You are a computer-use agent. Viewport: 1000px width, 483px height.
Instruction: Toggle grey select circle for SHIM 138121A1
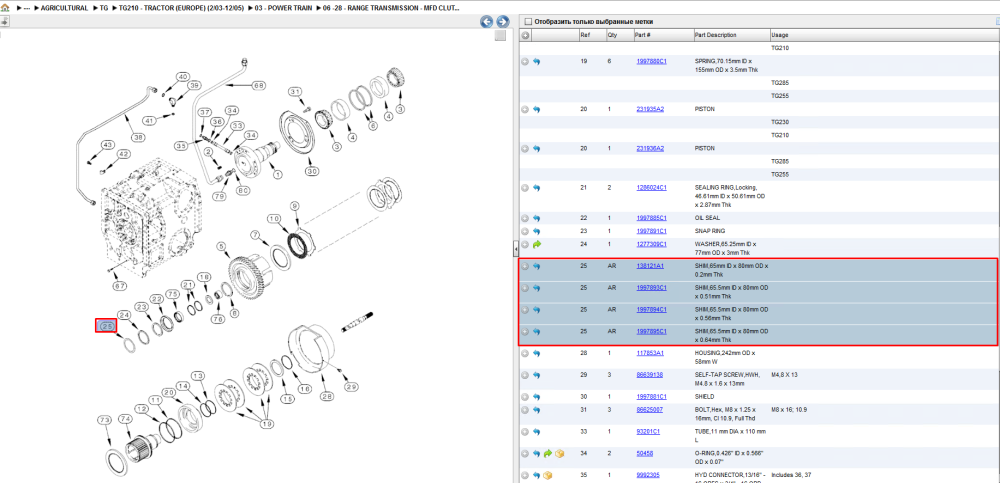525,266
